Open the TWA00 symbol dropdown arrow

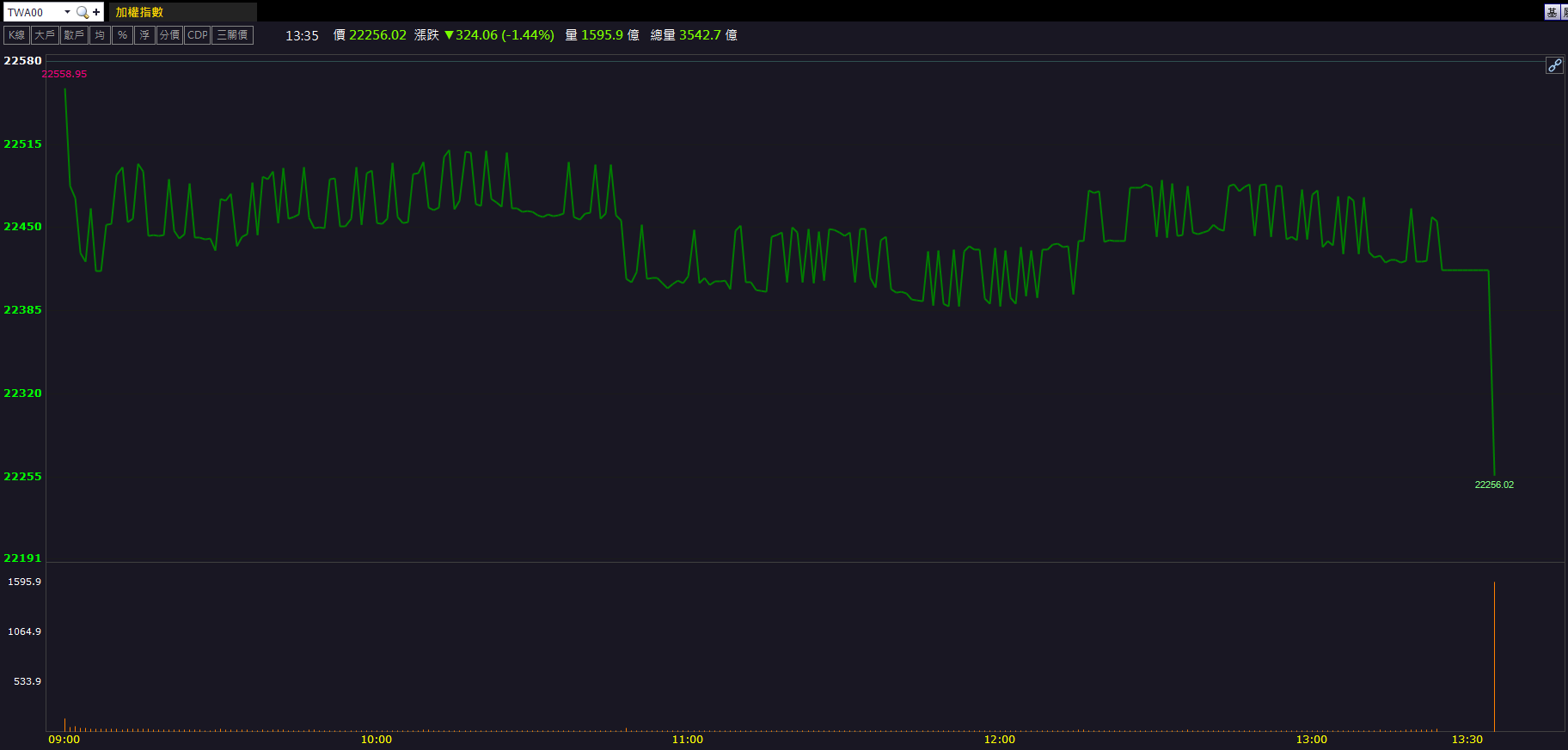(x=67, y=12)
